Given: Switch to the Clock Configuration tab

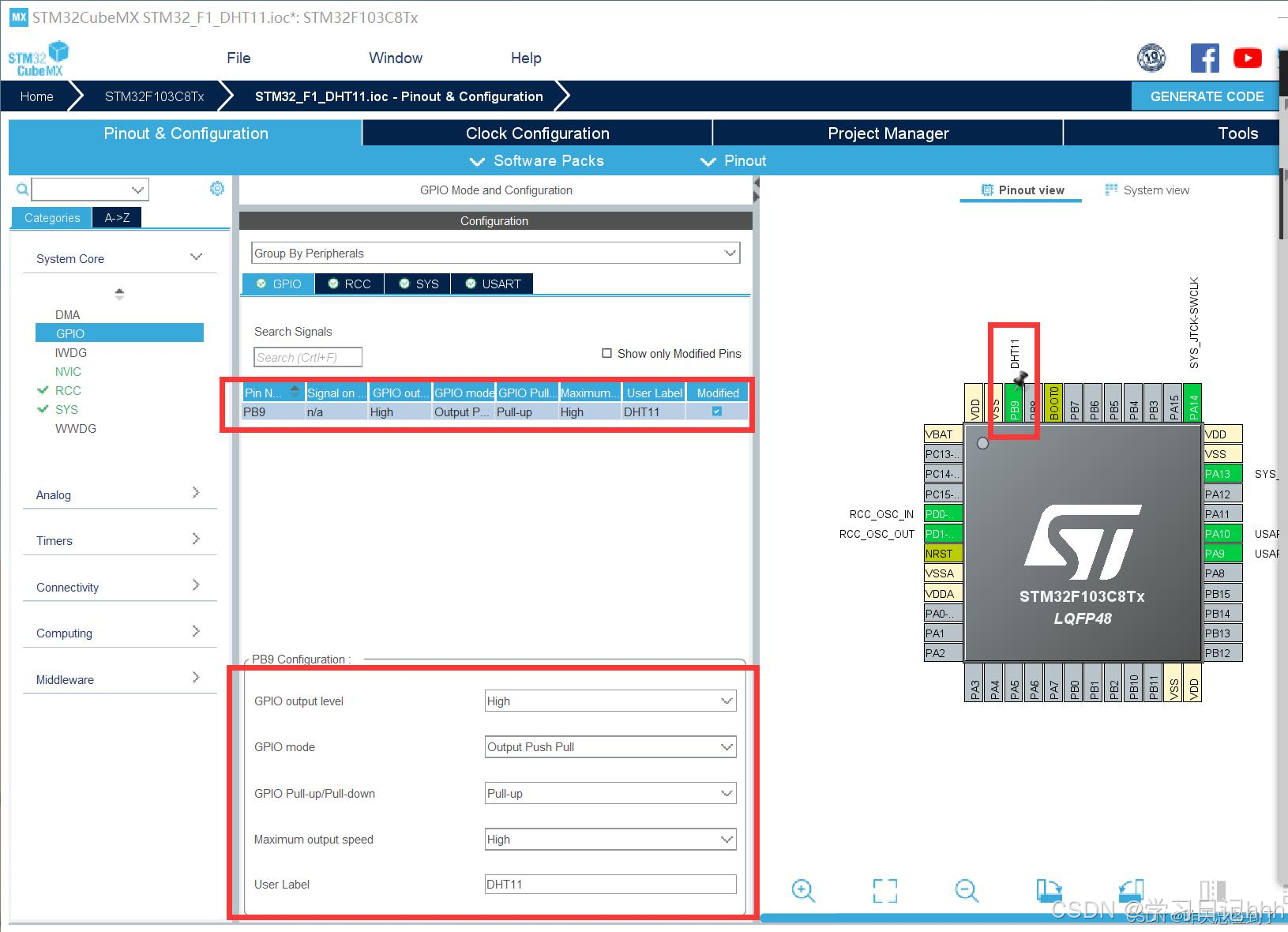Looking at the screenshot, I should [x=538, y=133].
